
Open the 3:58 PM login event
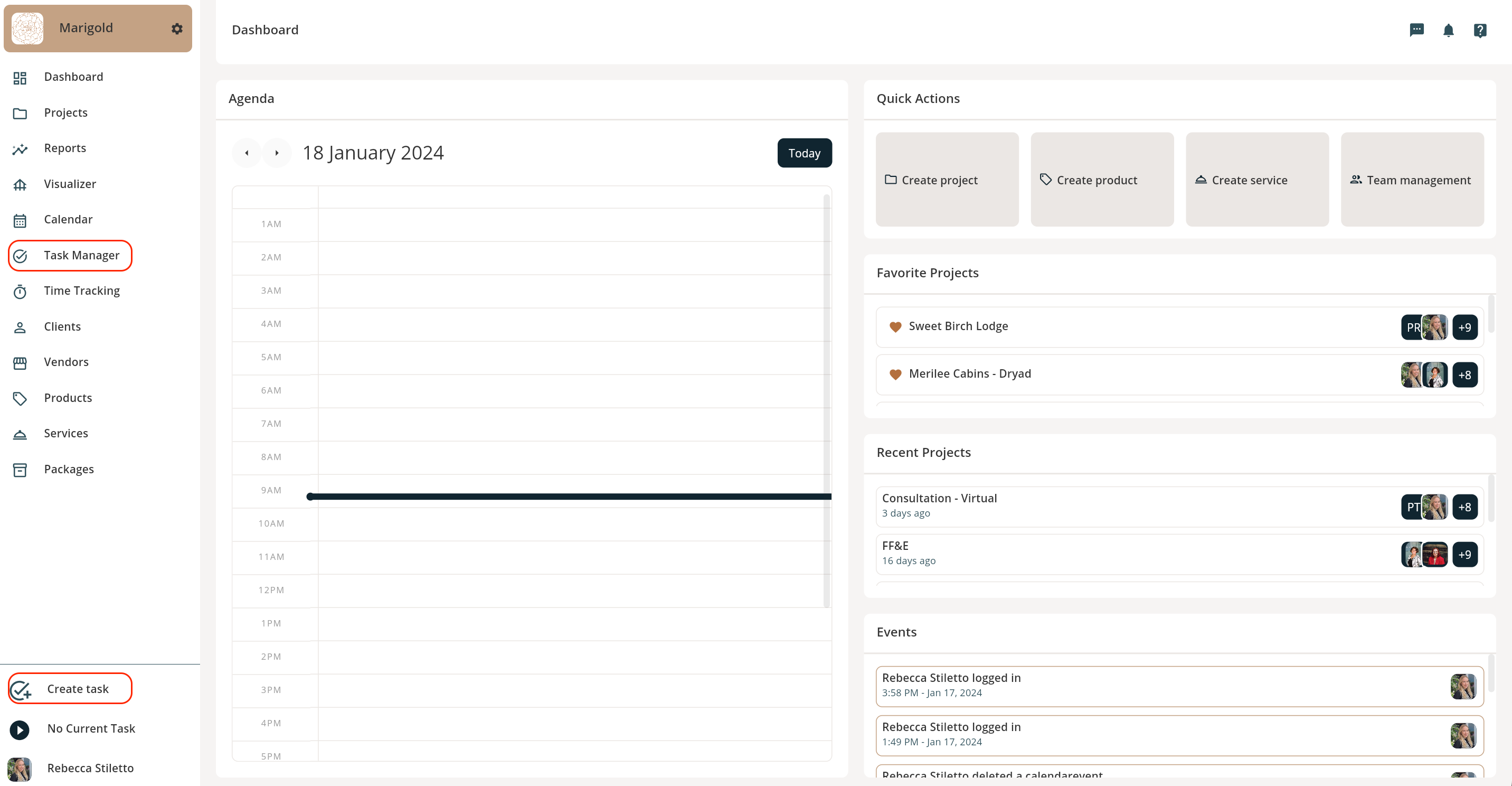click(x=1179, y=686)
